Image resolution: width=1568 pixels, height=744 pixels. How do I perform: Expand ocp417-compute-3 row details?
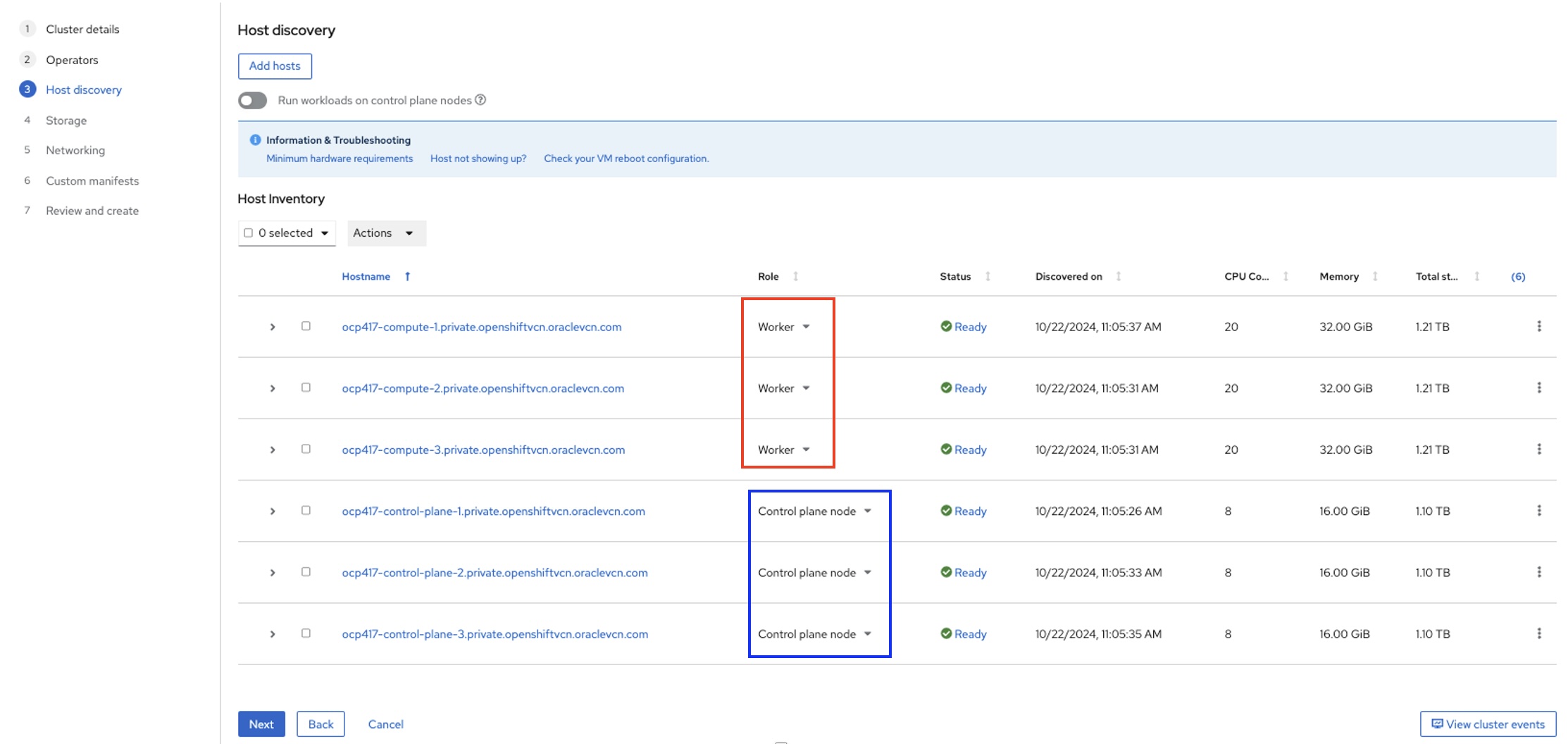tap(273, 449)
